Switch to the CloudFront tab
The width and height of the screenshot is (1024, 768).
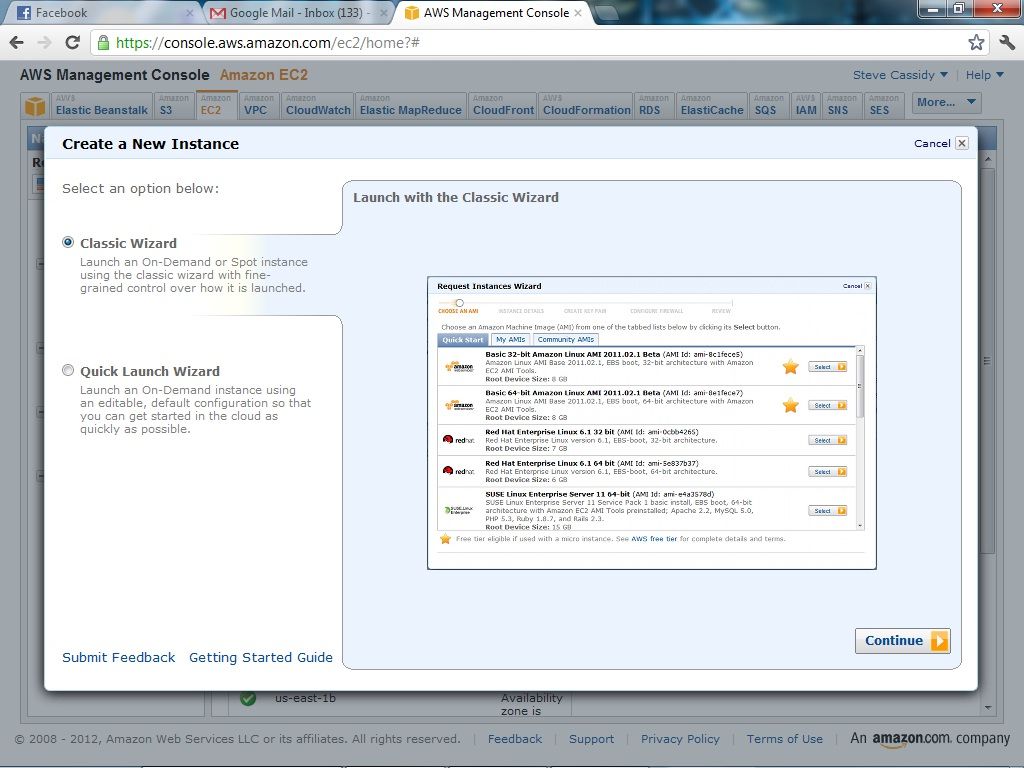pyautogui.click(x=503, y=106)
